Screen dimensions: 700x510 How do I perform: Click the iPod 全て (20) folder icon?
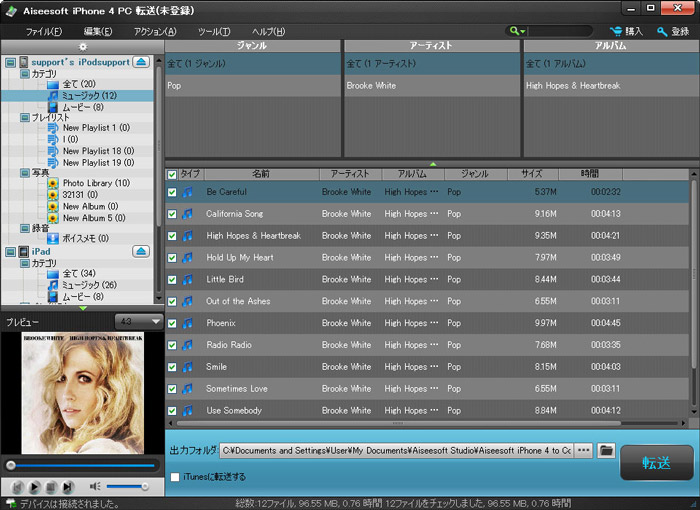point(53,84)
